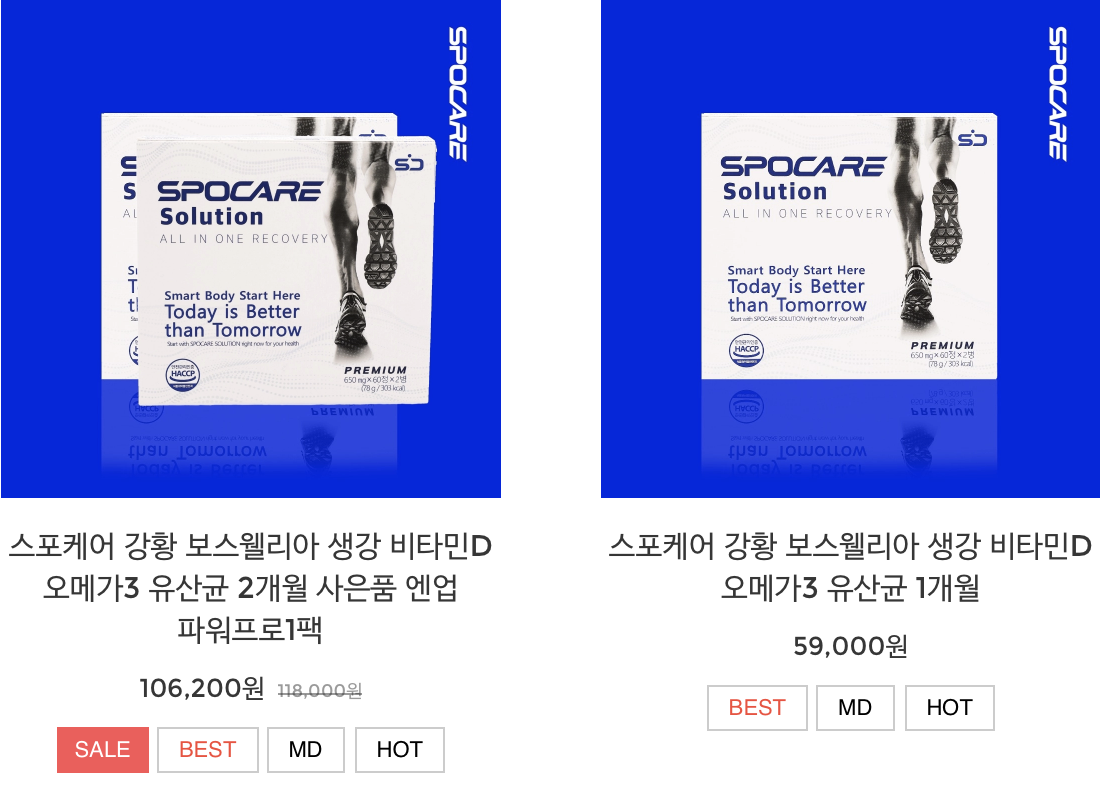Select the crossed-out 118,000원 original price
Screen dimensions: 1100x802
320,691
